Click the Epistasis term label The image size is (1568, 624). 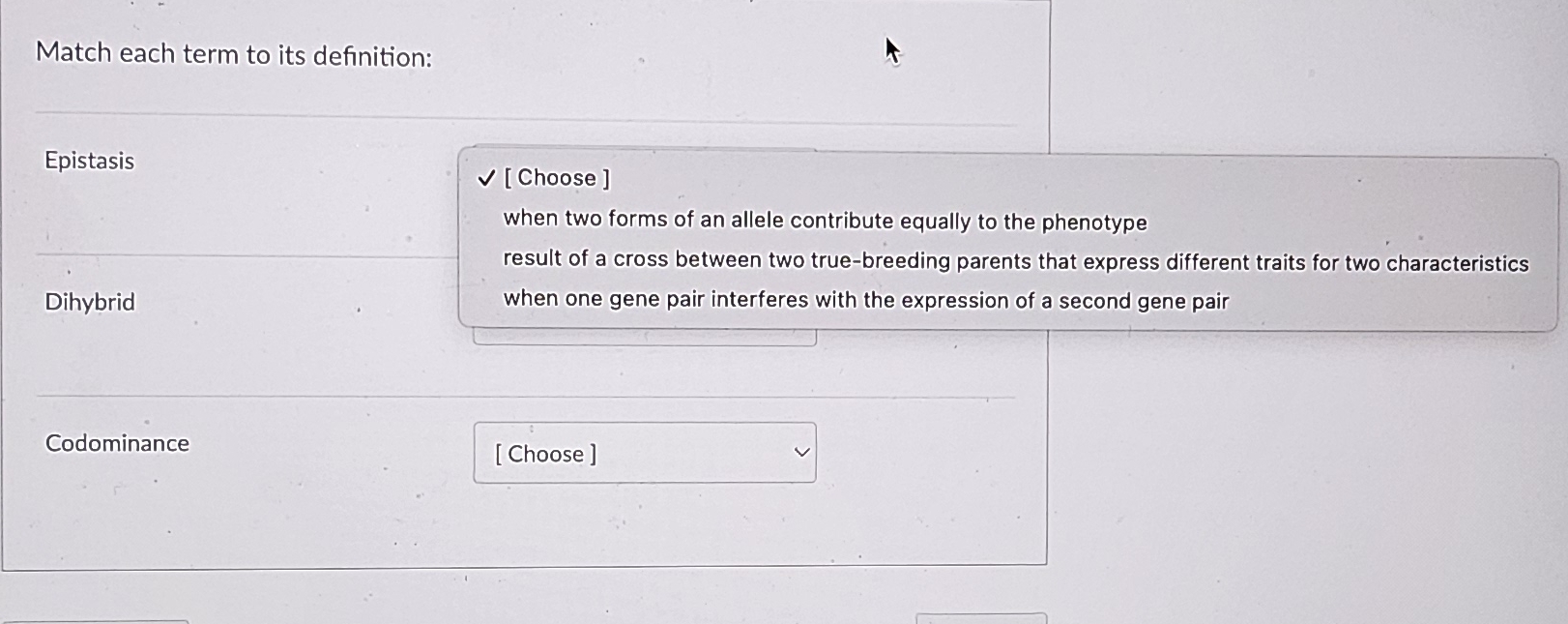(x=89, y=162)
